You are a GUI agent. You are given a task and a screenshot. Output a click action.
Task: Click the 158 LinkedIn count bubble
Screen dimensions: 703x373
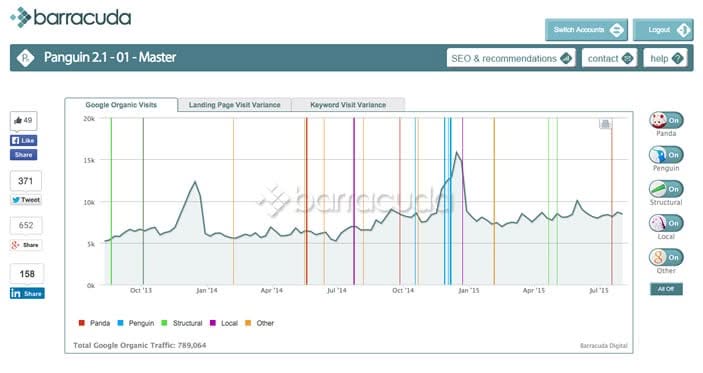(x=27, y=273)
